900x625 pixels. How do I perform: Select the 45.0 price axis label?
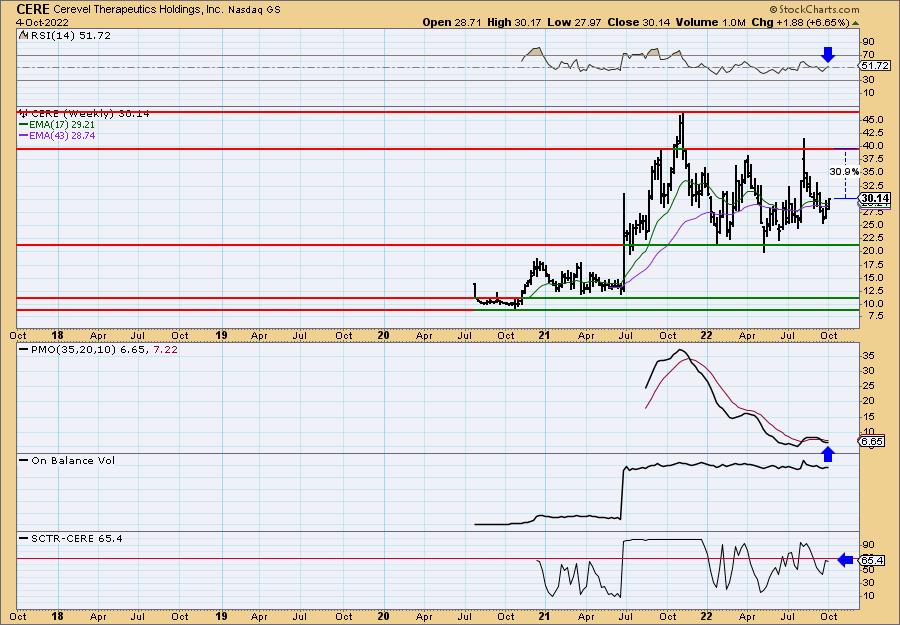[872, 119]
